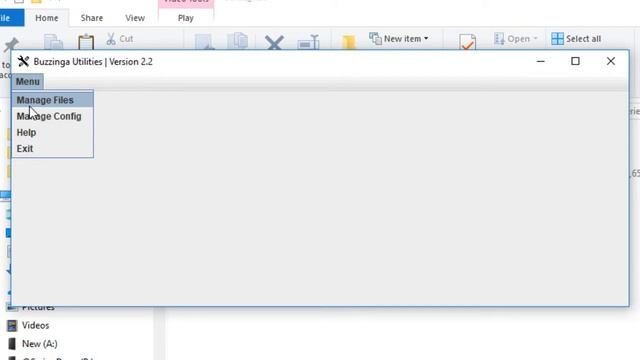Open the Menu in Buzzinga Utilities
Viewport: 640px width, 360px height.
27,82
